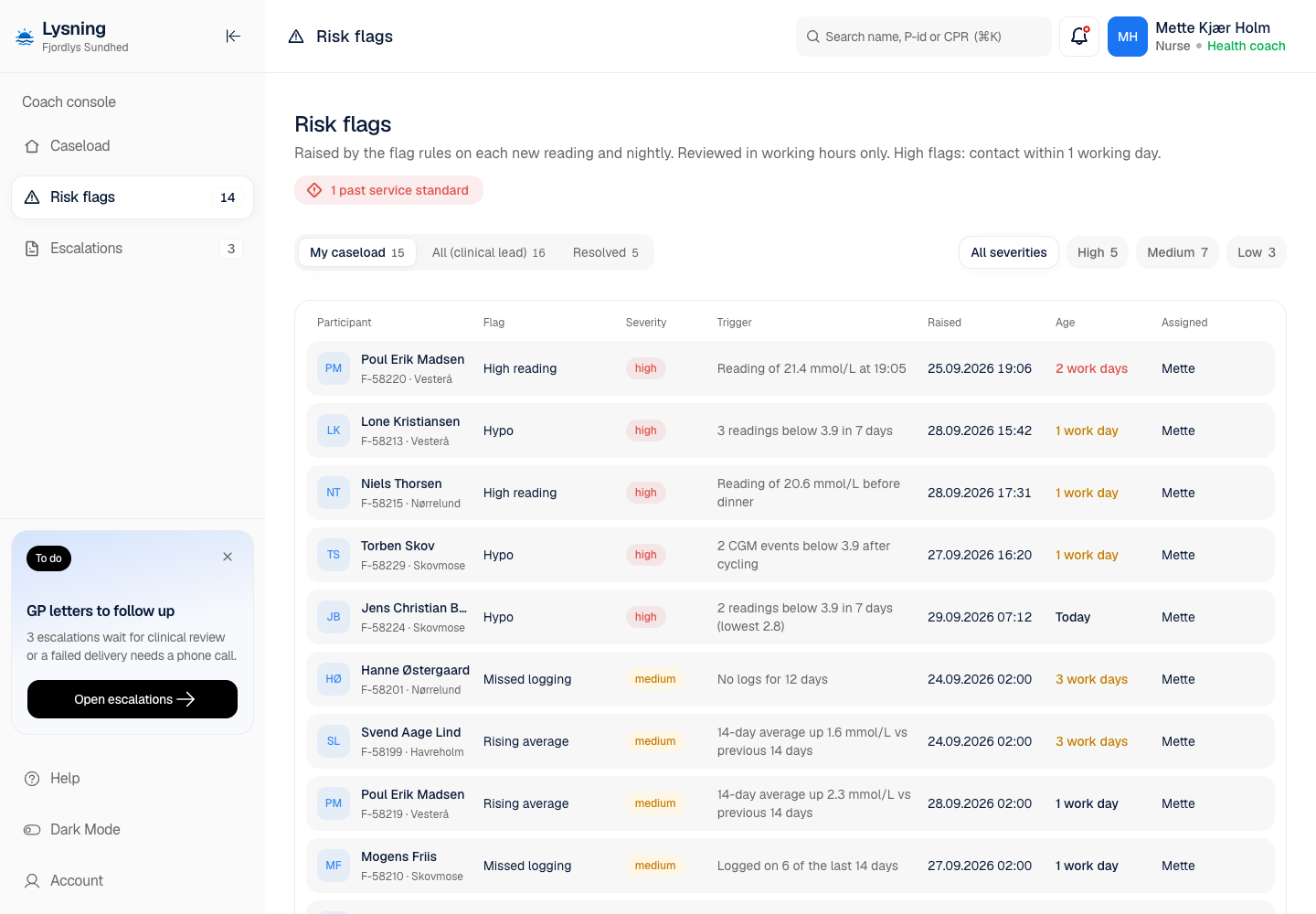This screenshot has width=1316, height=914.
Task: Click the TS avatar of Torben Skov
Action: [334, 555]
